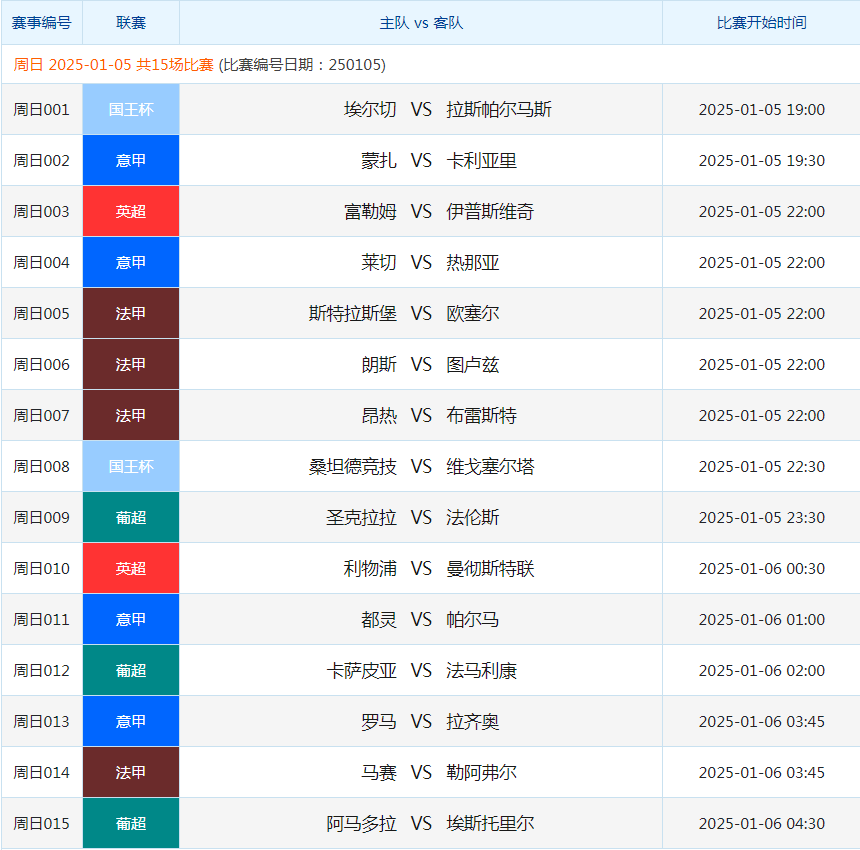This screenshot has width=860, height=850.
Task: Select away team 伊普斯维奇
Action: 490,212
